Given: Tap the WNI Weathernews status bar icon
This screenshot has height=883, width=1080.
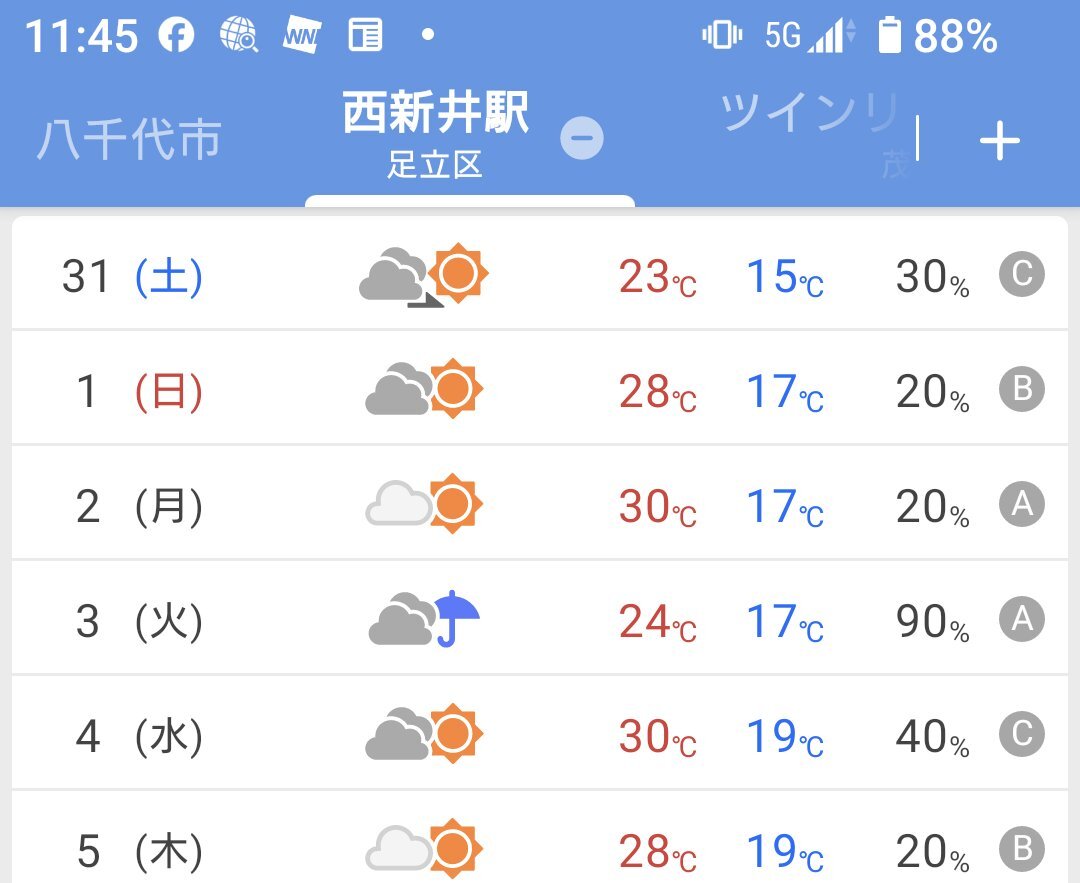Looking at the screenshot, I should [302, 34].
